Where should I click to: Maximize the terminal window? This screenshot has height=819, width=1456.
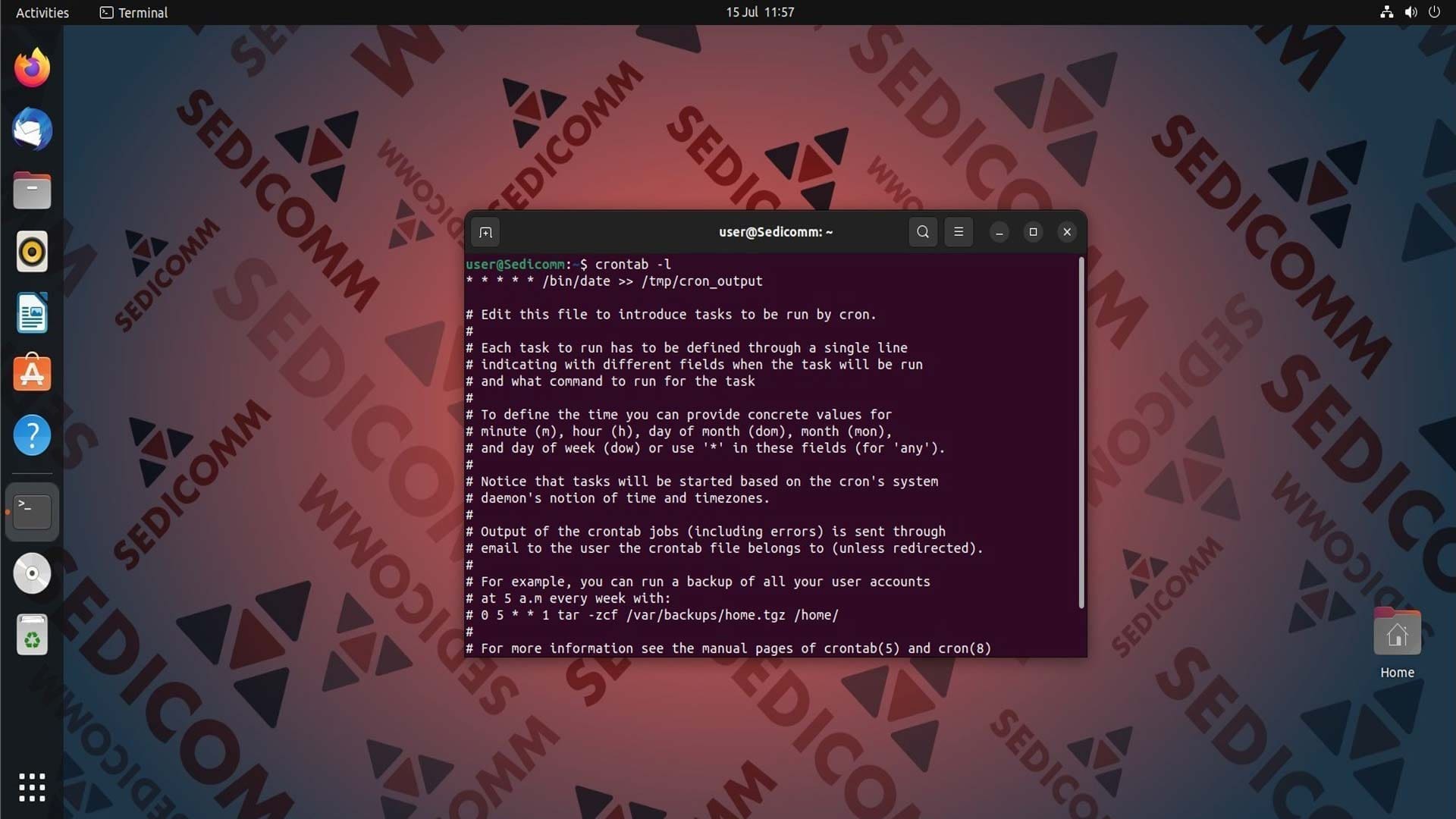pos(1033,232)
